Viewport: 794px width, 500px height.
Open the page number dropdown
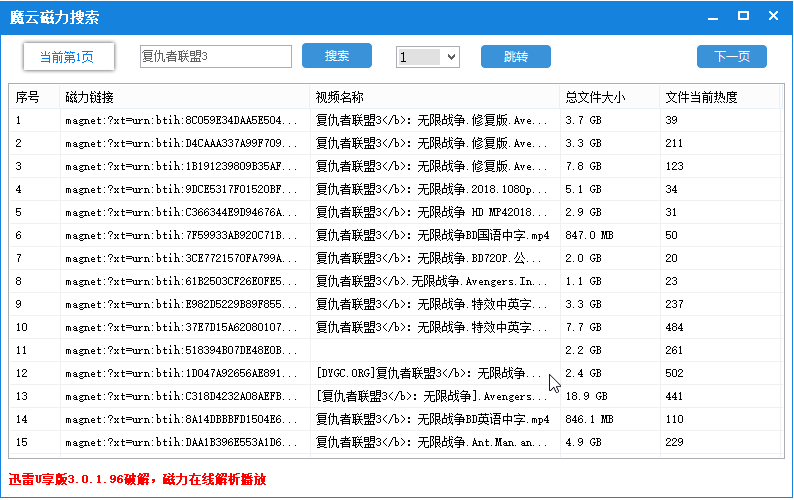click(x=450, y=57)
